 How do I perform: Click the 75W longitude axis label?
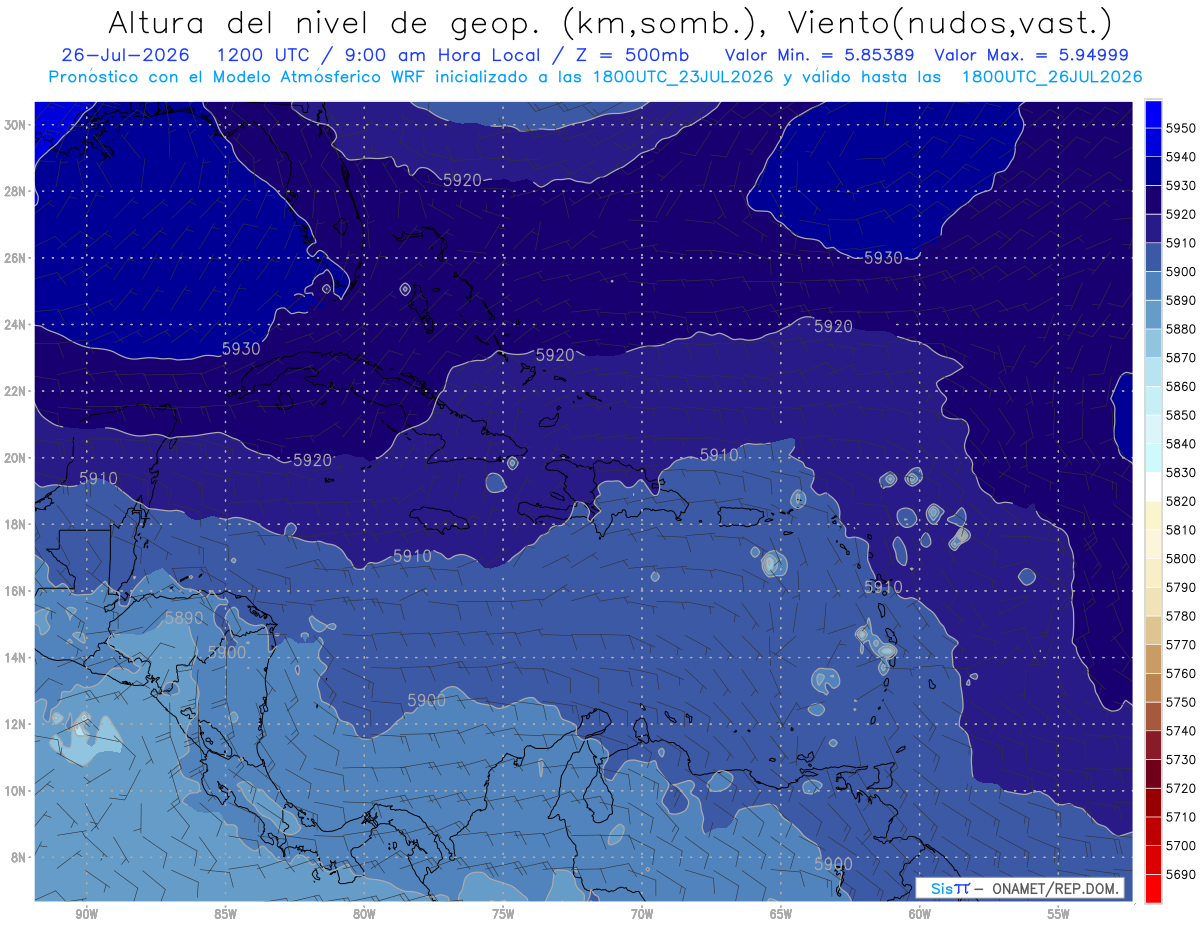pos(503,914)
